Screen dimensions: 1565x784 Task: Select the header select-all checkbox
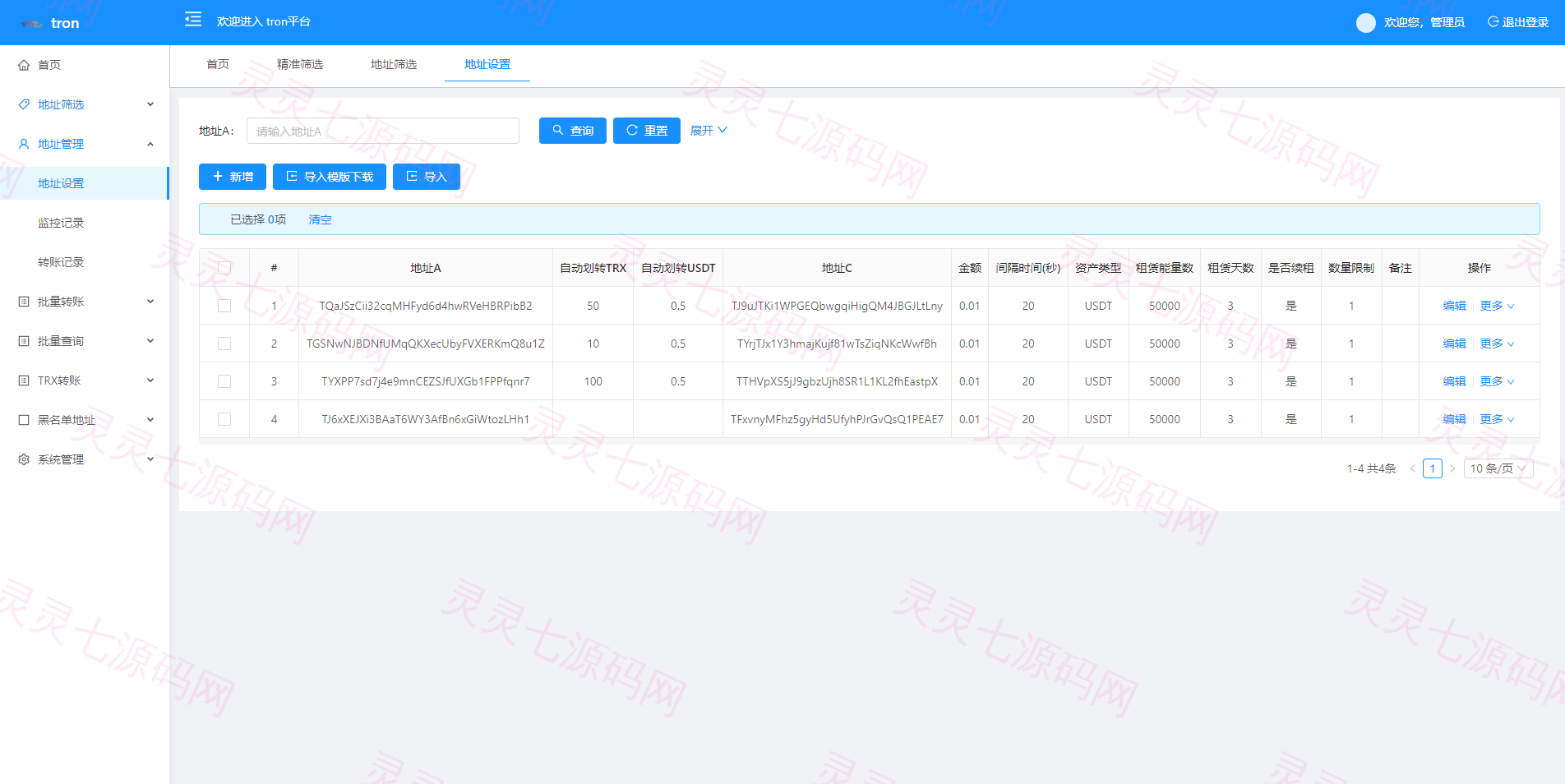coord(224,268)
